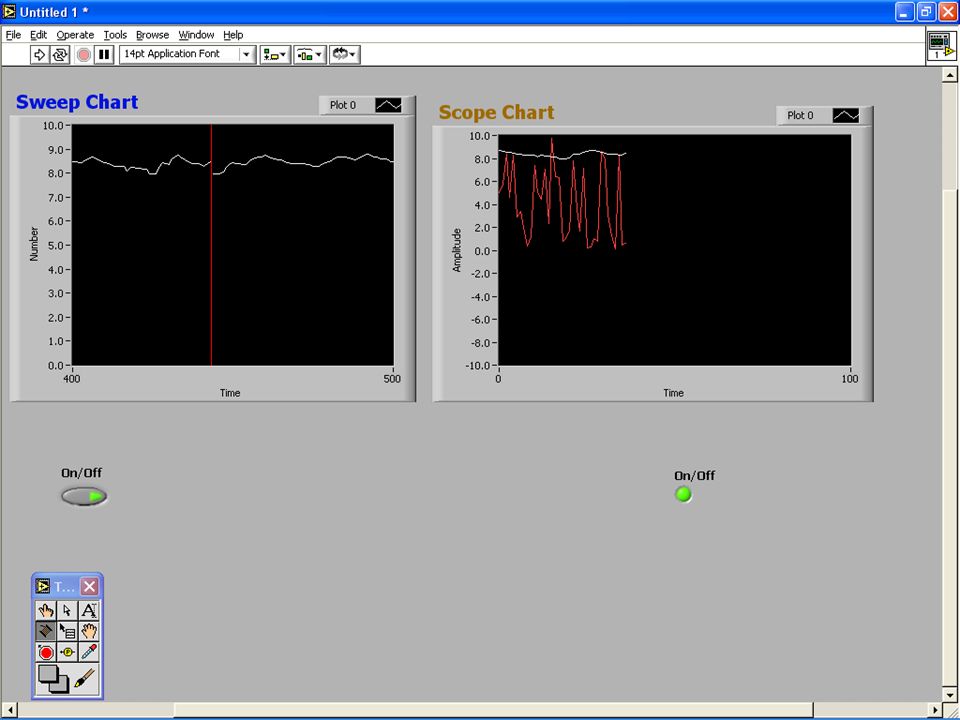Click the right arrow of horizontal scrollbar

(x=934, y=710)
